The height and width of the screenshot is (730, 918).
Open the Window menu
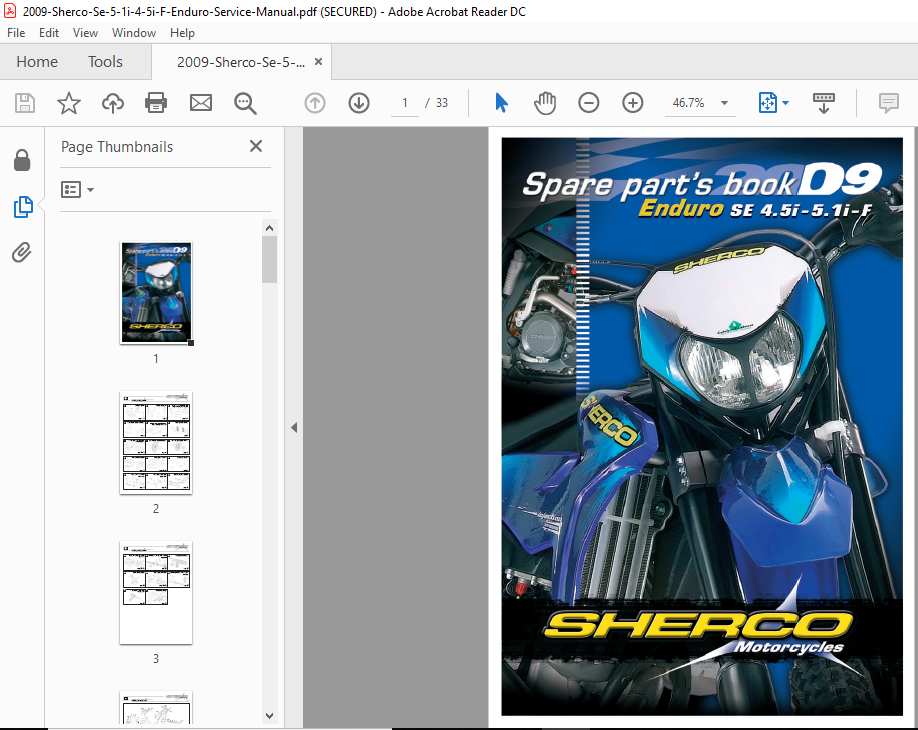click(133, 33)
